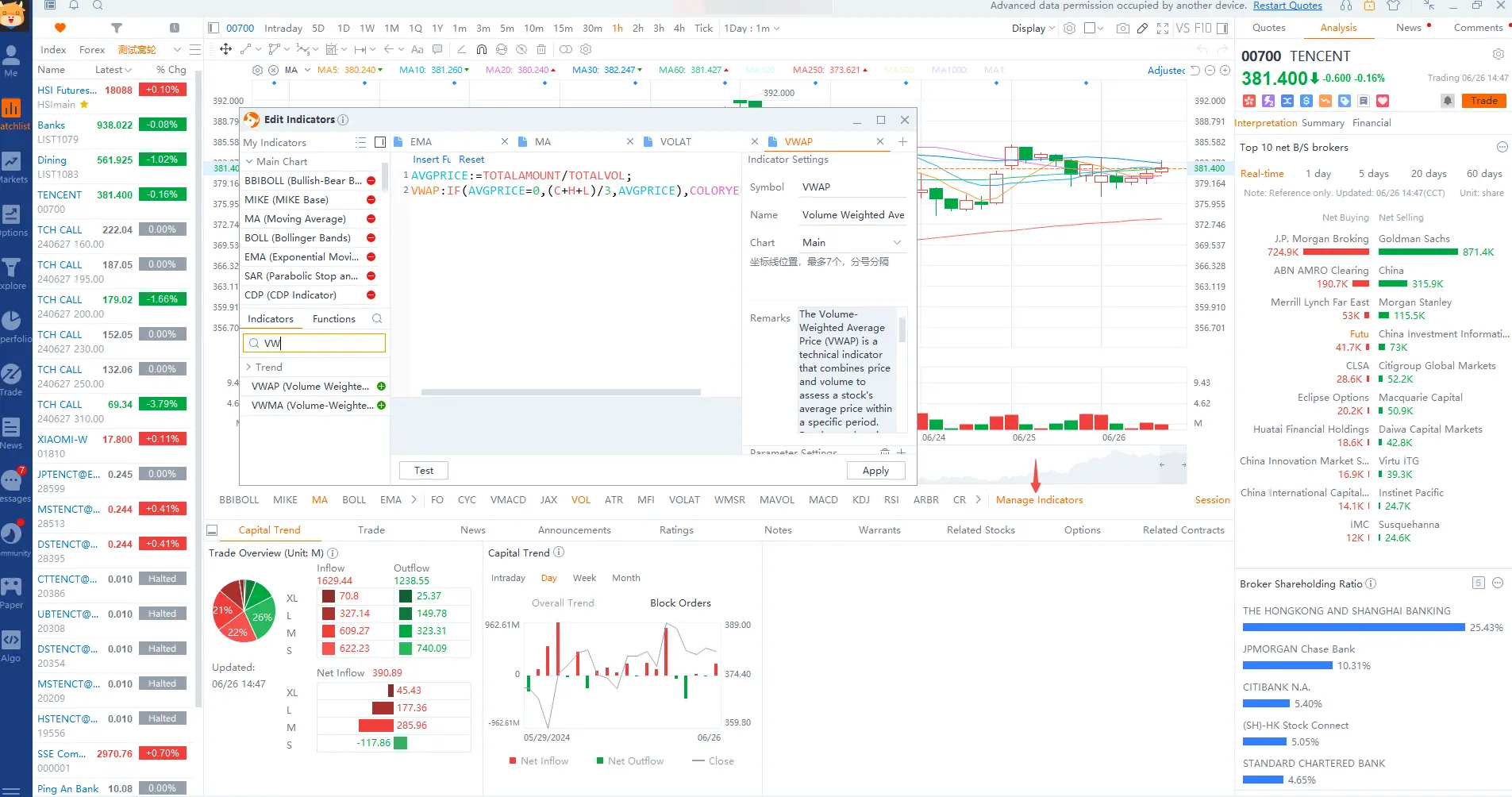Expand the Trend category in indicator results

coord(248,368)
